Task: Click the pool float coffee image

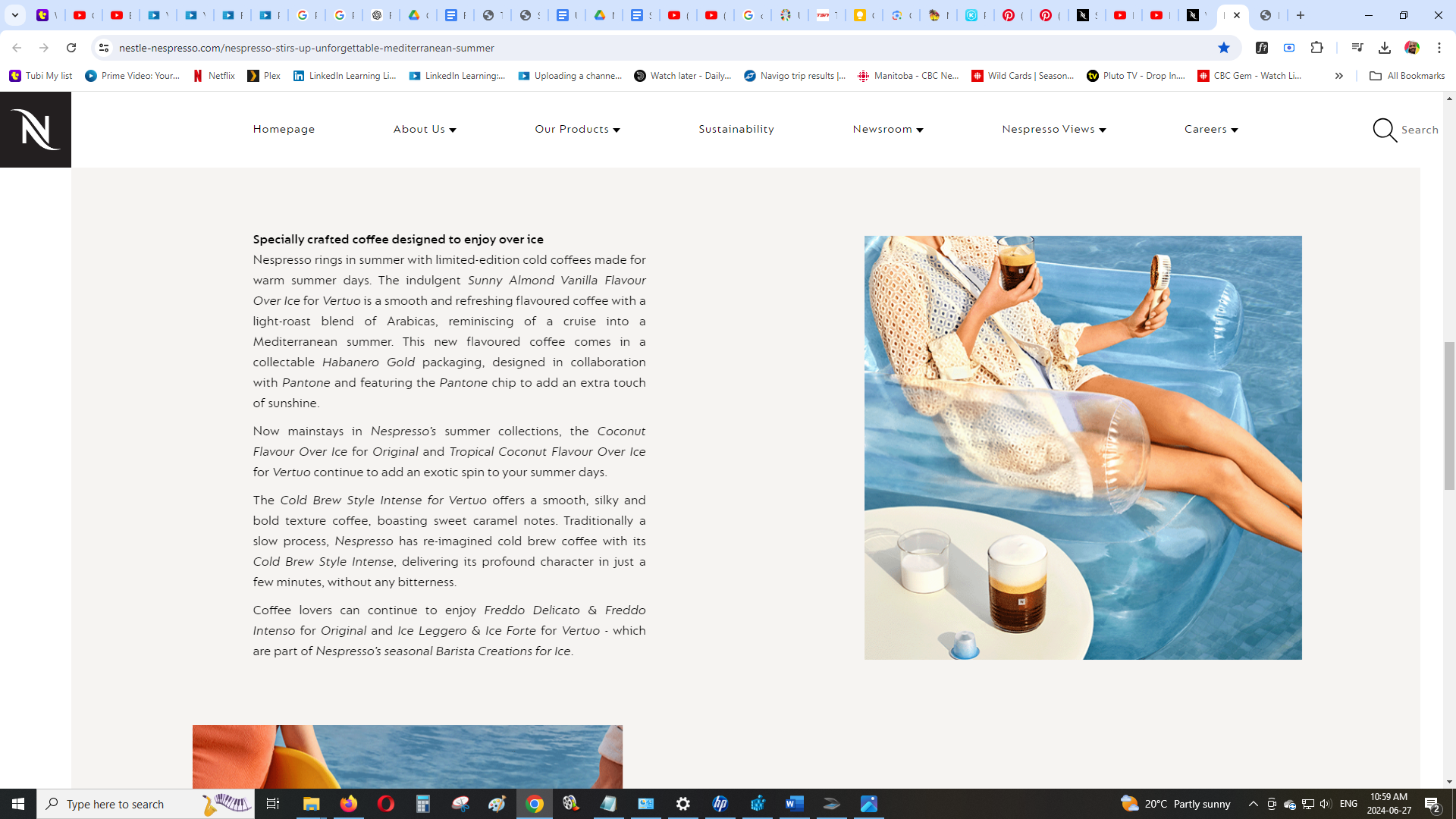Action: tap(1082, 447)
